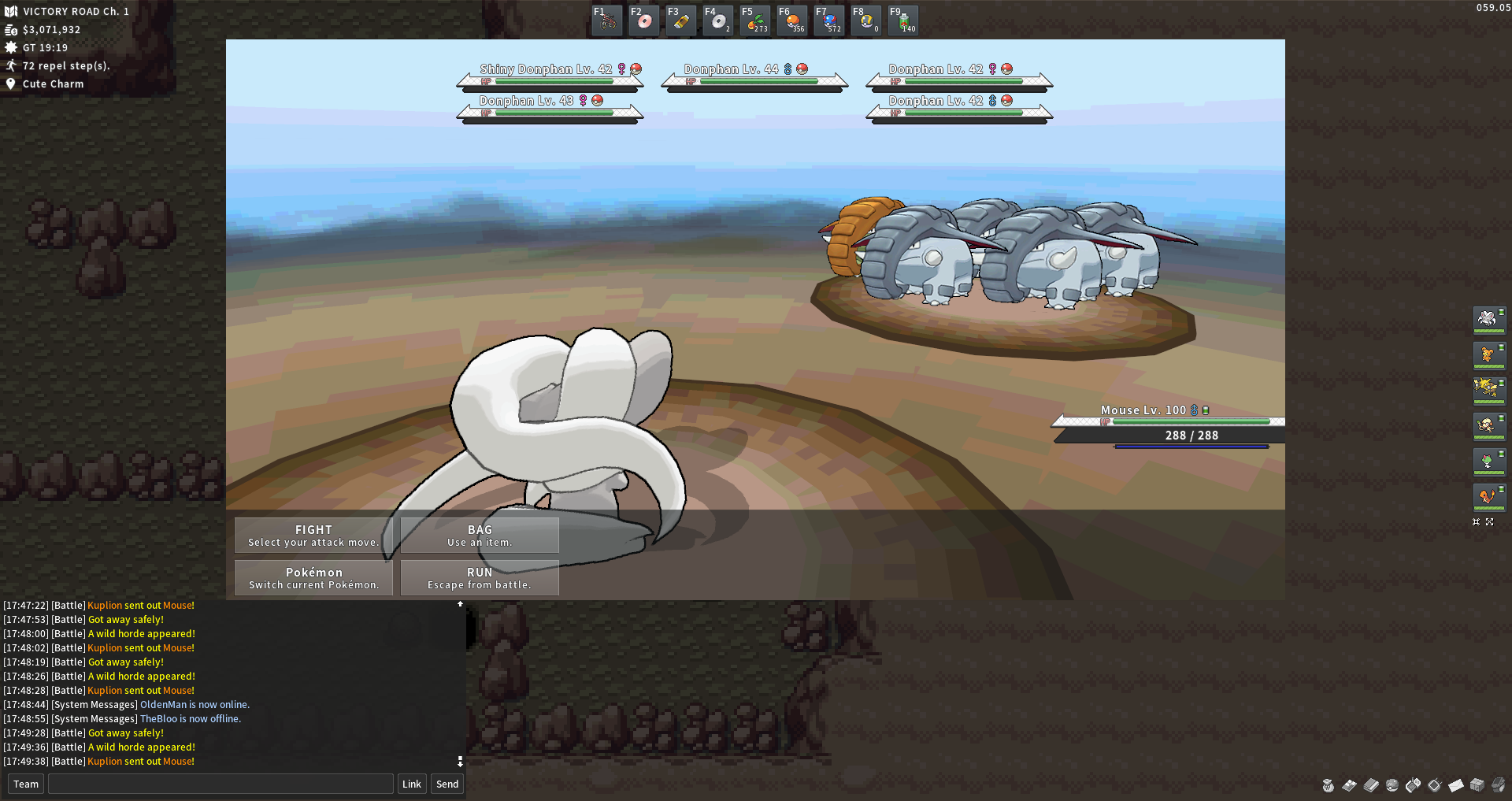Click Mouse Lv. 100 HP bar
The image size is (1512, 801).
click(1191, 422)
